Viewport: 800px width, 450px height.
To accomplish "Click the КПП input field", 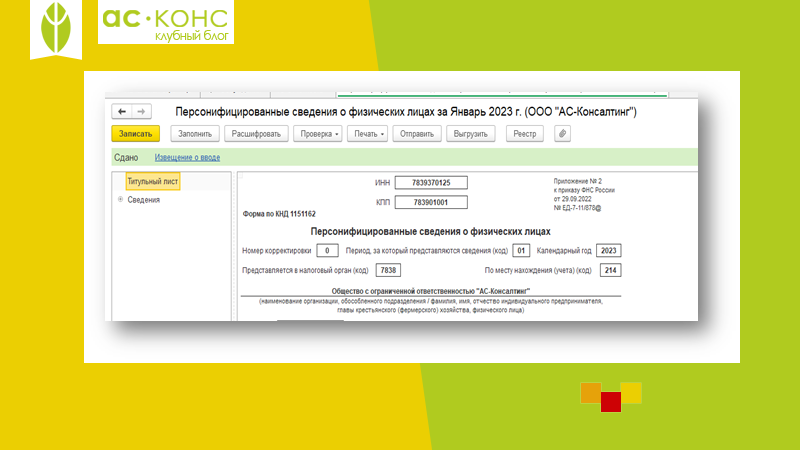I will click(431, 202).
